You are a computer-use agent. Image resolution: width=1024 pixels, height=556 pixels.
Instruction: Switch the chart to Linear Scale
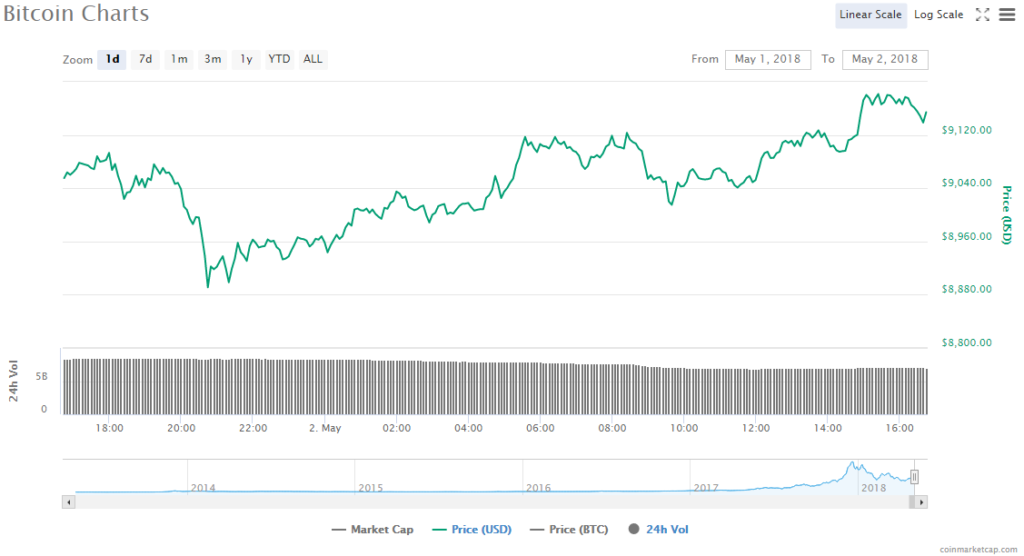(870, 14)
